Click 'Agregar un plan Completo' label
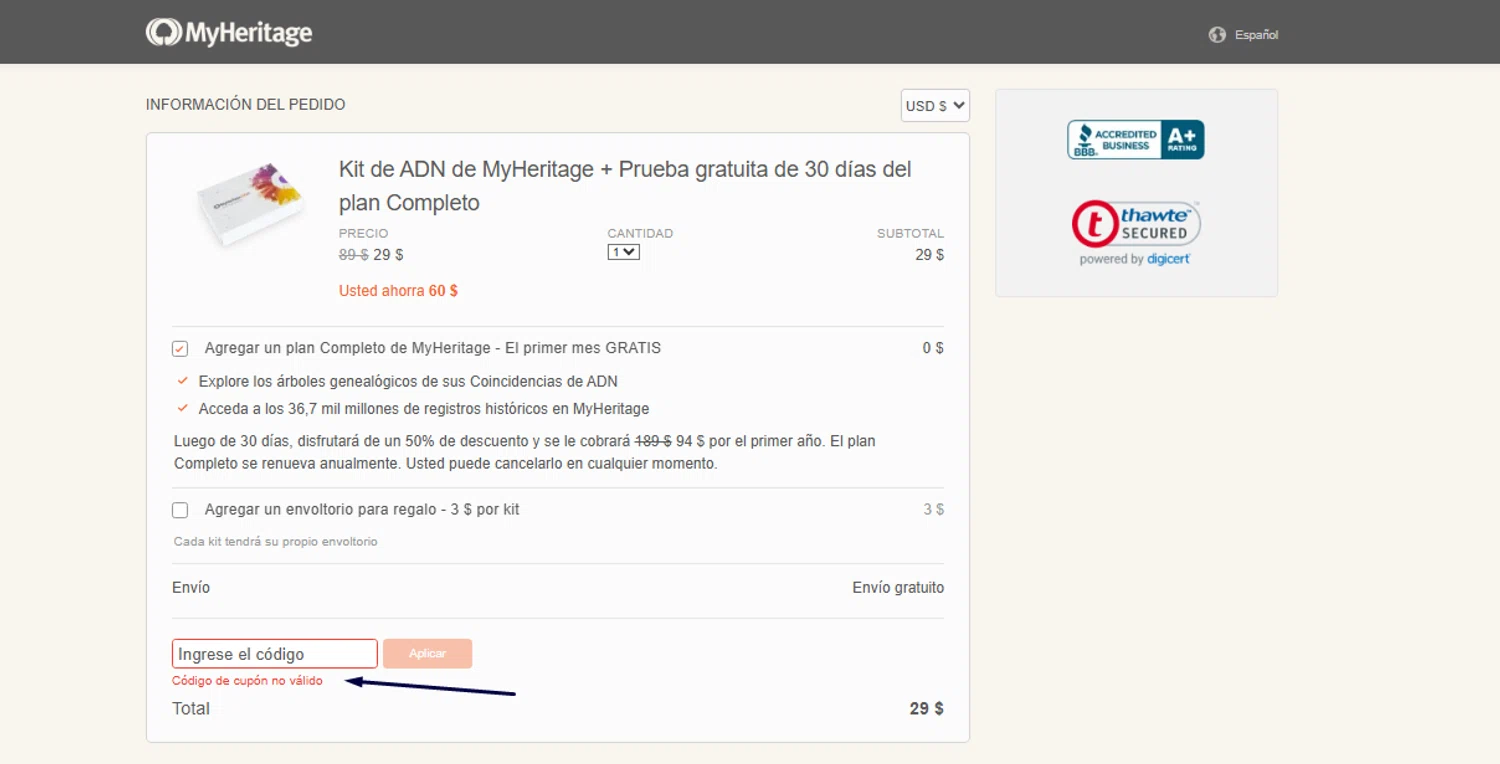1500x764 pixels. pos(433,349)
